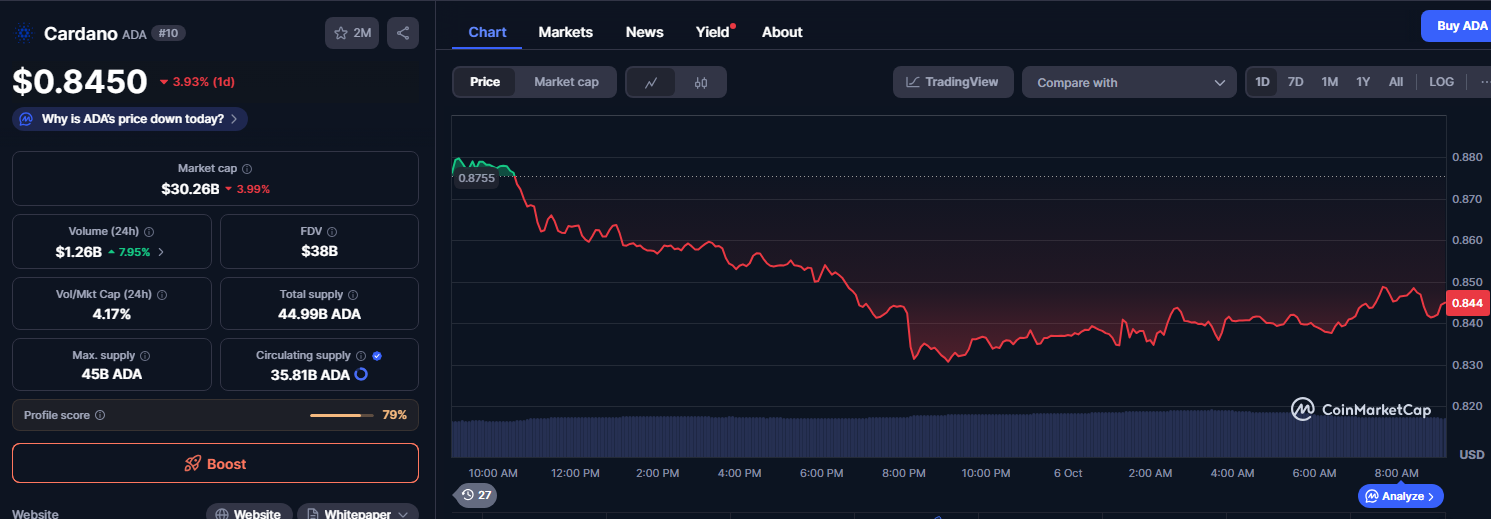The height and width of the screenshot is (519, 1491).
Task: Select the 7D time range
Action: tap(1295, 82)
